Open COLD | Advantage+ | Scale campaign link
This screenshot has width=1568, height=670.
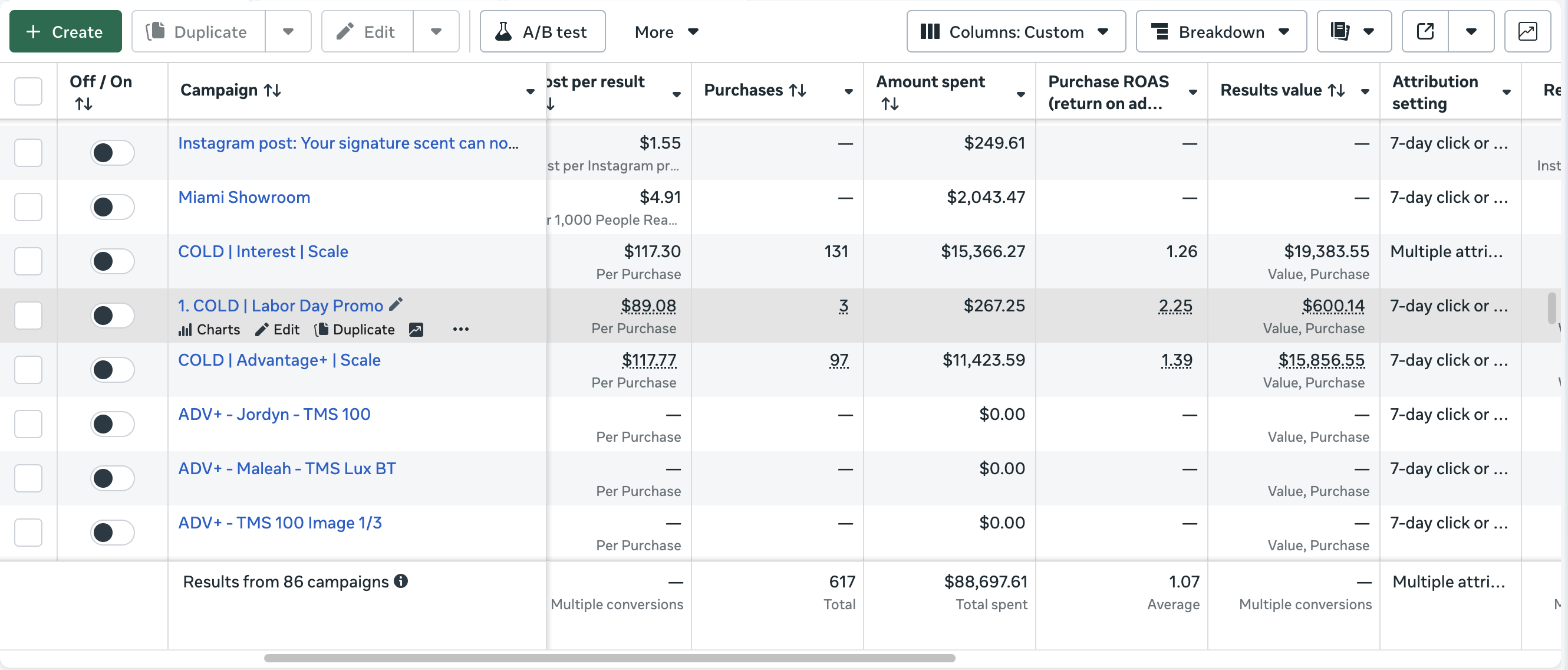pos(279,360)
